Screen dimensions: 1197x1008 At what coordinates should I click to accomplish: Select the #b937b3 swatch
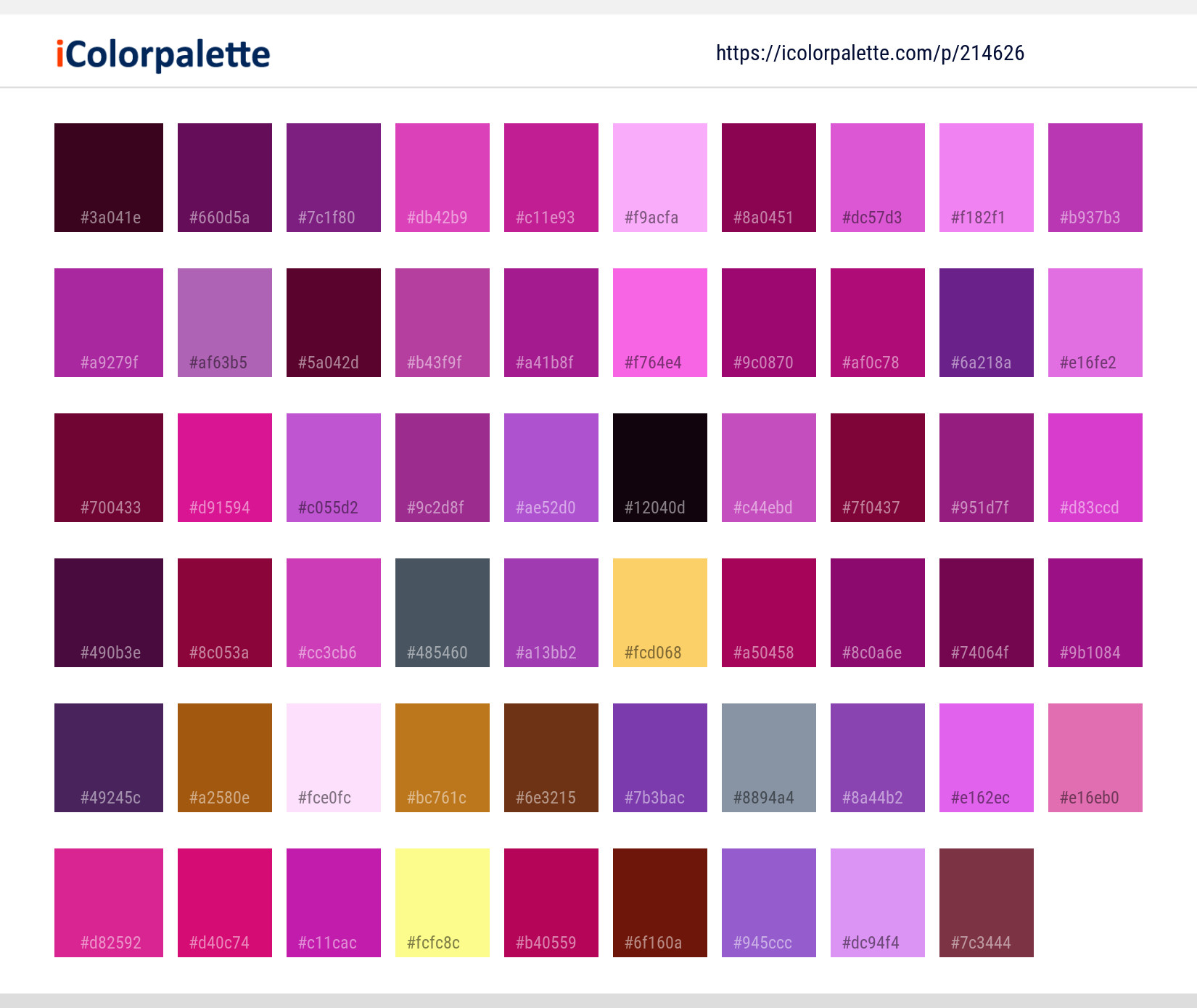[x=1095, y=178]
